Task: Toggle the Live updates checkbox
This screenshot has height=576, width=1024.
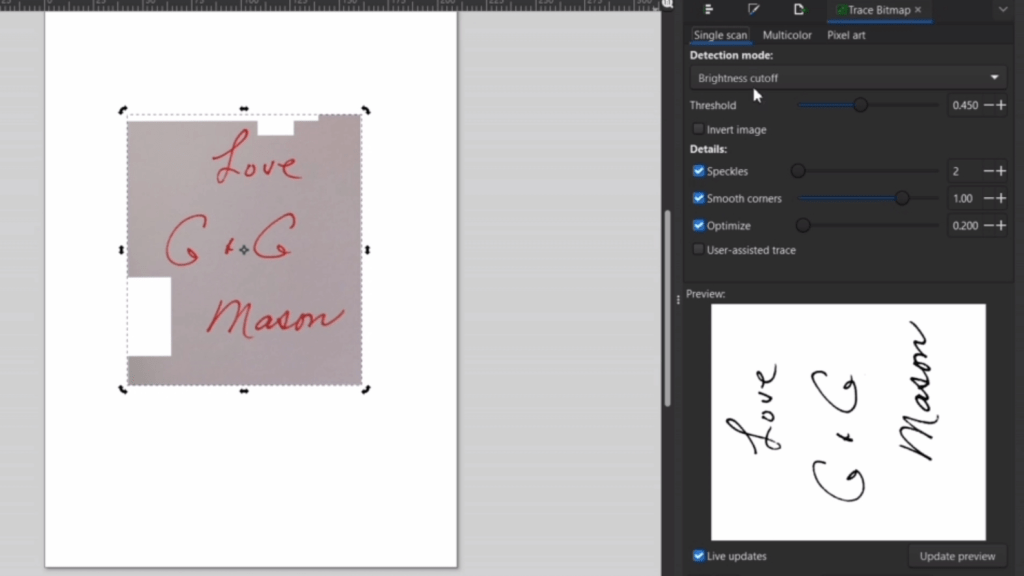Action: [698, 556]
